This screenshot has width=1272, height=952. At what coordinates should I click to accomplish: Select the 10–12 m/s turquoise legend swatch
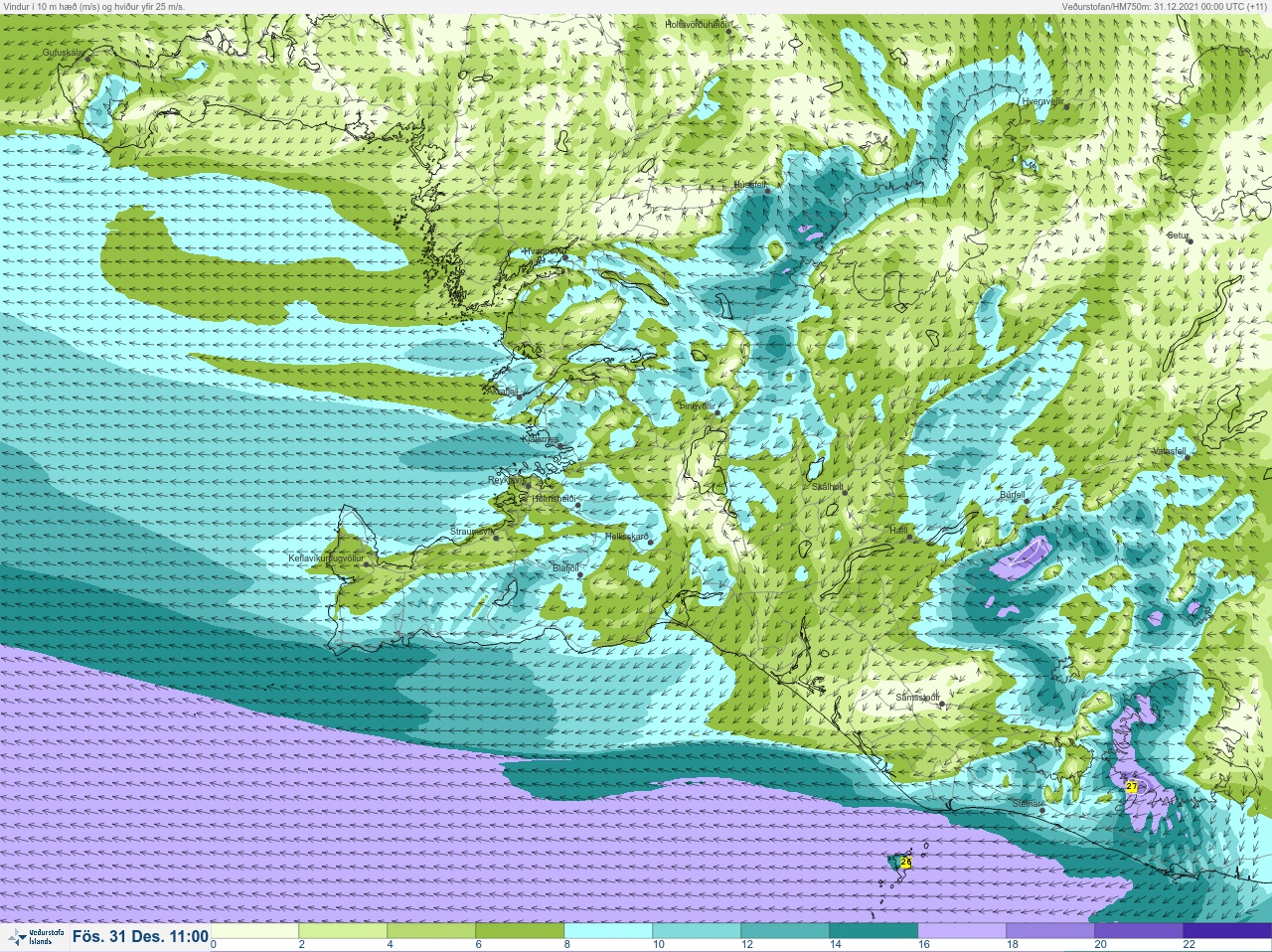pos(697,932)
